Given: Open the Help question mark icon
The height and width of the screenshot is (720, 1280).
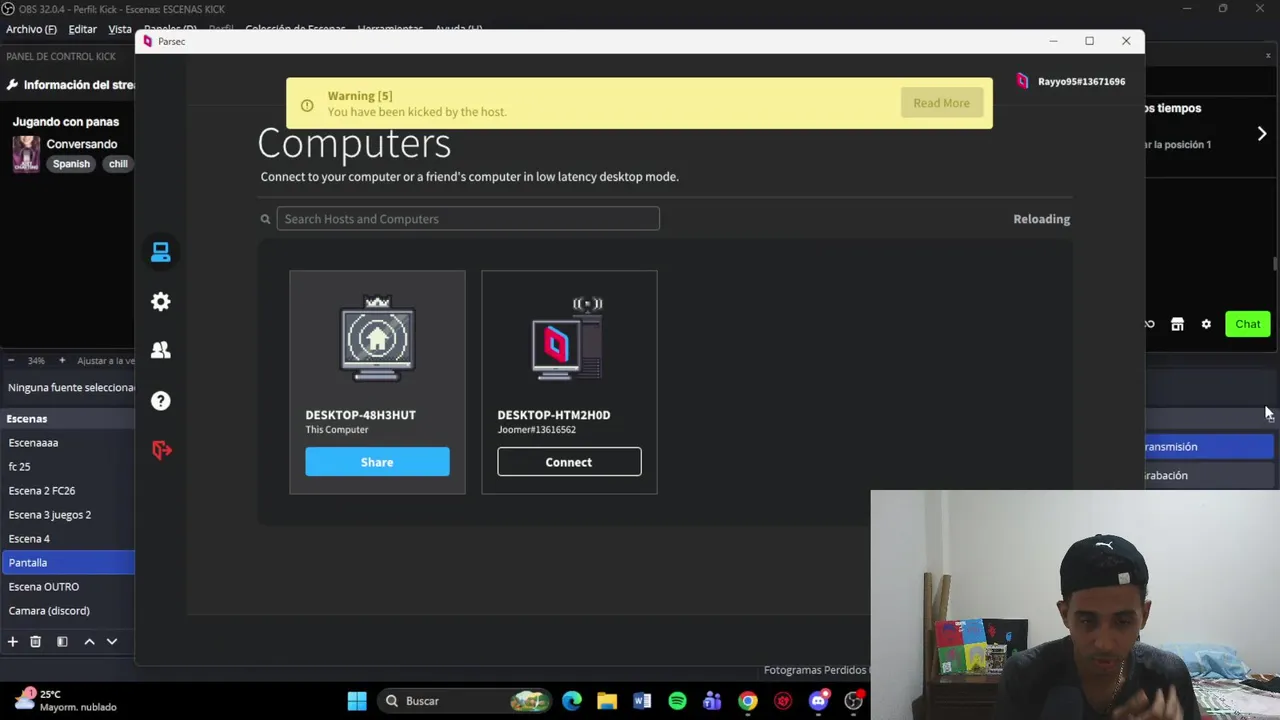Looking at the screenshot, I should tap(161, 401).
